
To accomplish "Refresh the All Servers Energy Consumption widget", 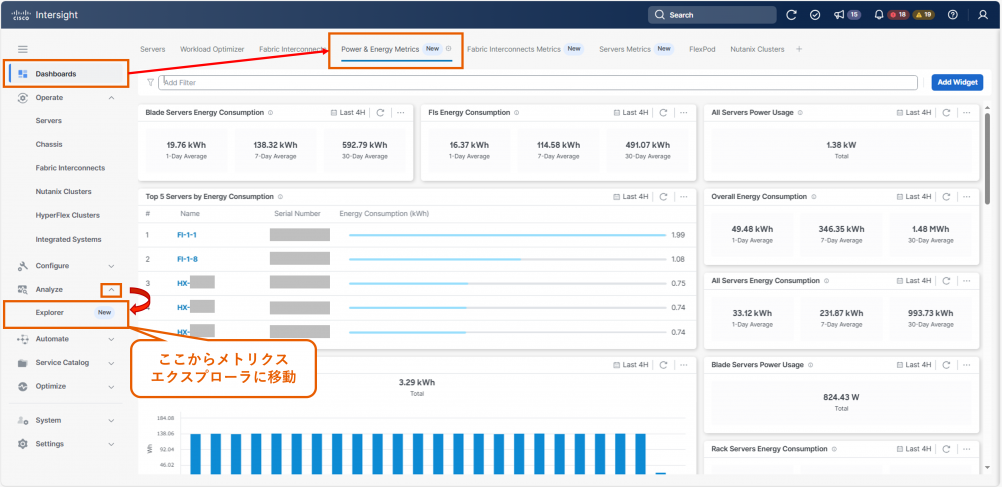I will click(x=946, y=281).
